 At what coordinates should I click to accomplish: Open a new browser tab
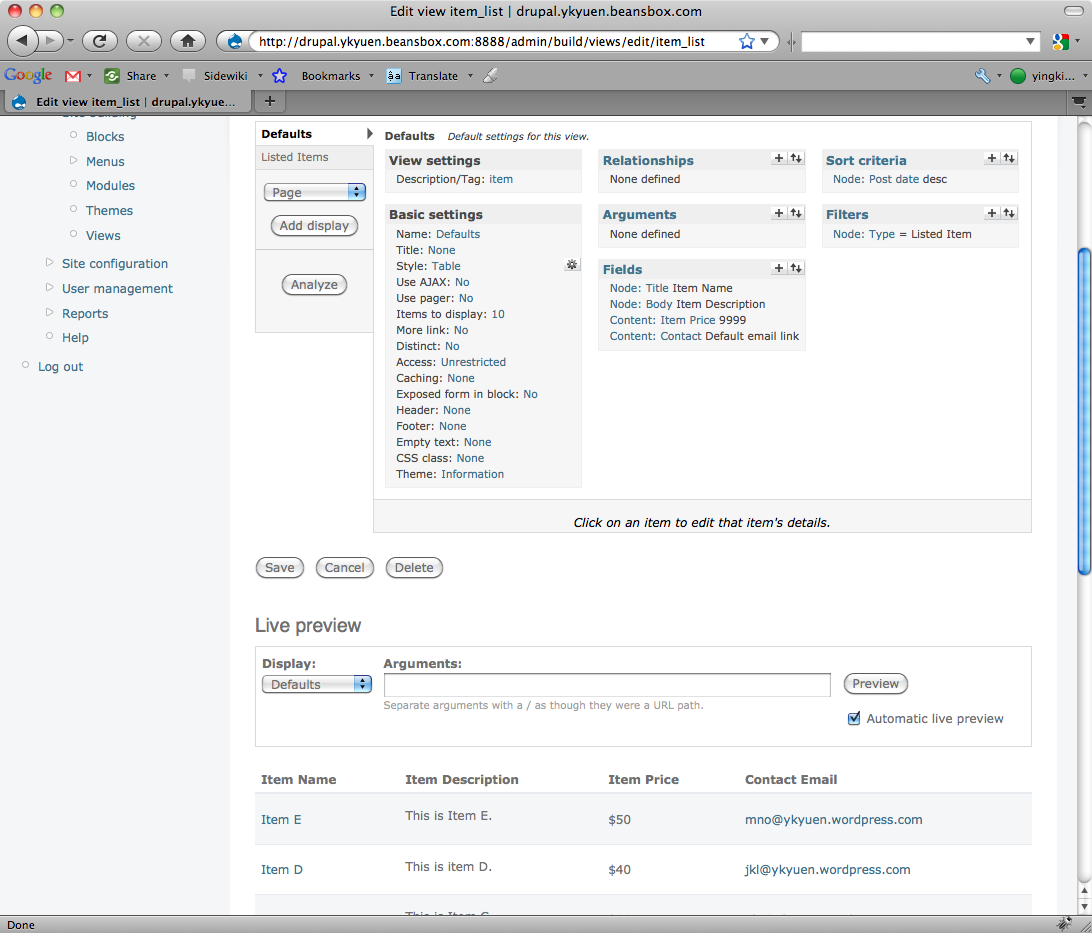pyautogui.click(x=268, y=101)
